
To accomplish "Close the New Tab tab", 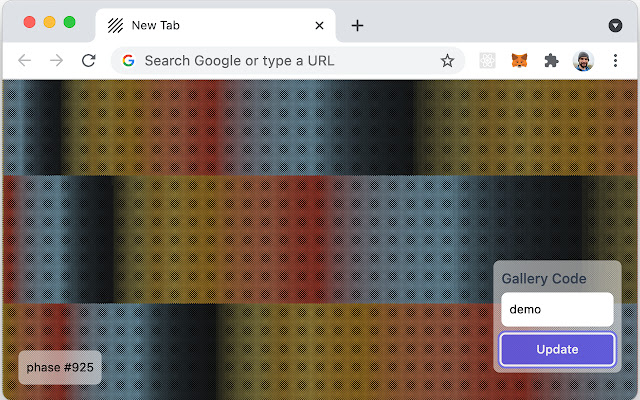I will click(x=319, y=26).
